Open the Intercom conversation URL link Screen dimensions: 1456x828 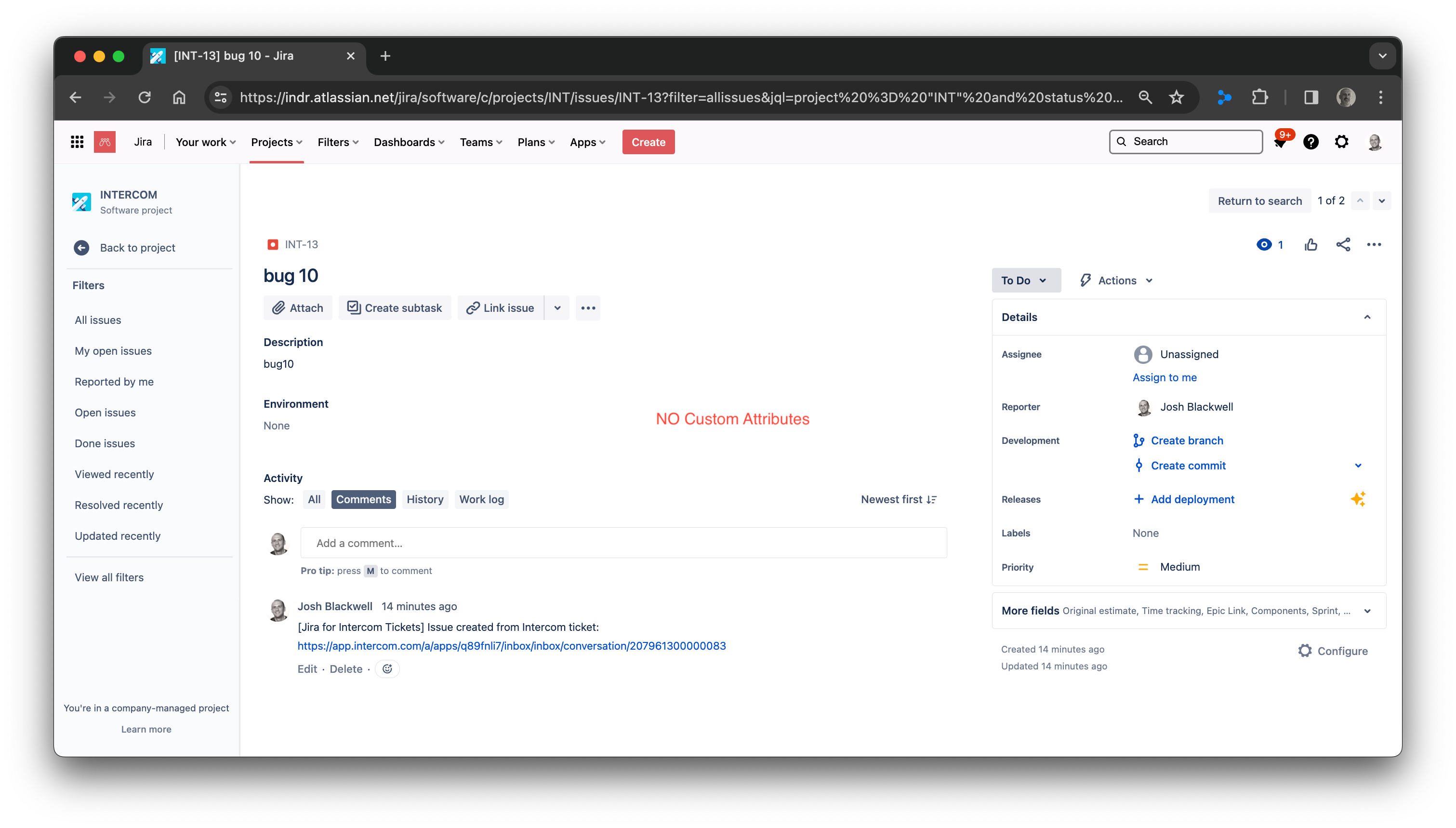(x=511, y=645)
